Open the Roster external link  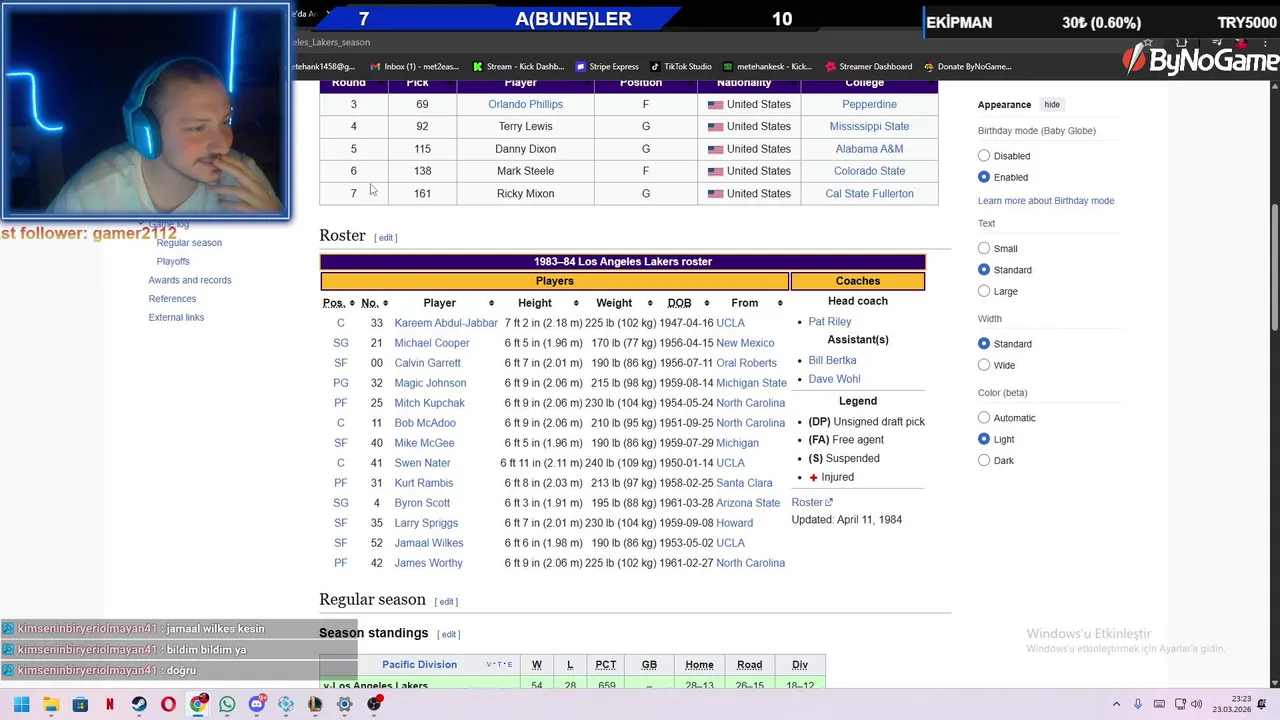[x=811, y=502]
